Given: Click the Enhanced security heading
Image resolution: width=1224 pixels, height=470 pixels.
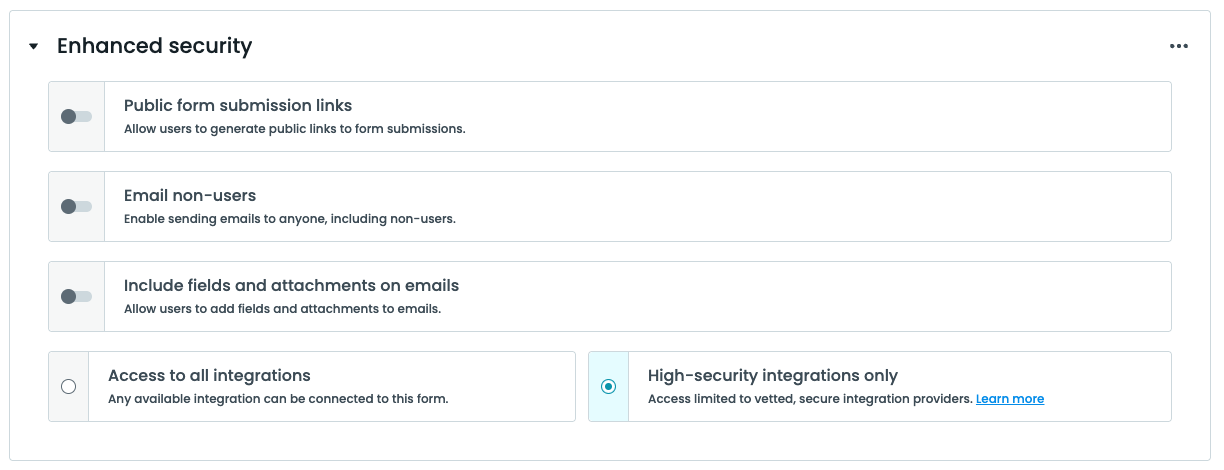Looking at the screenshot, I should pos(154,46).
